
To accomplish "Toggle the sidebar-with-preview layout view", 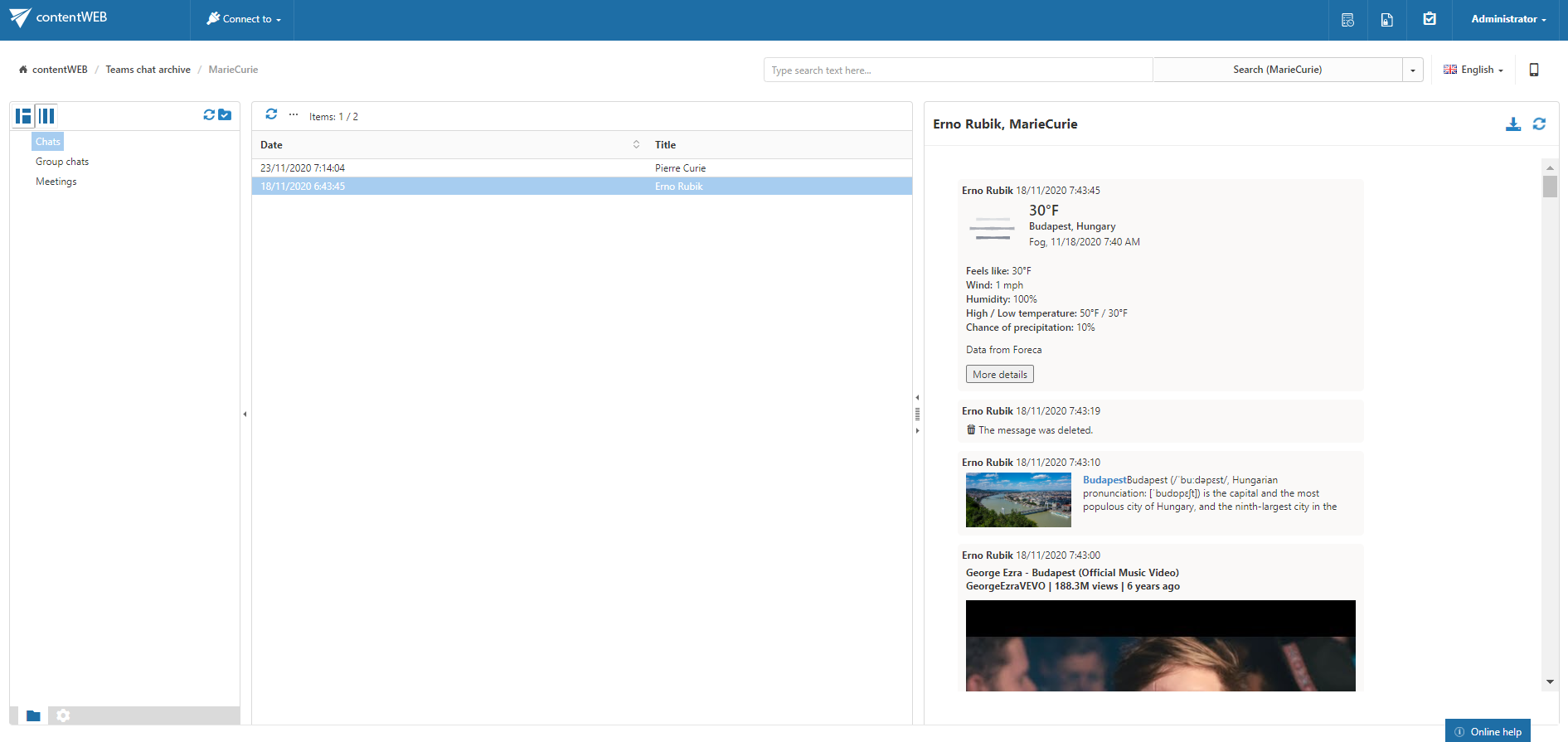I will [x=23, y=116].
